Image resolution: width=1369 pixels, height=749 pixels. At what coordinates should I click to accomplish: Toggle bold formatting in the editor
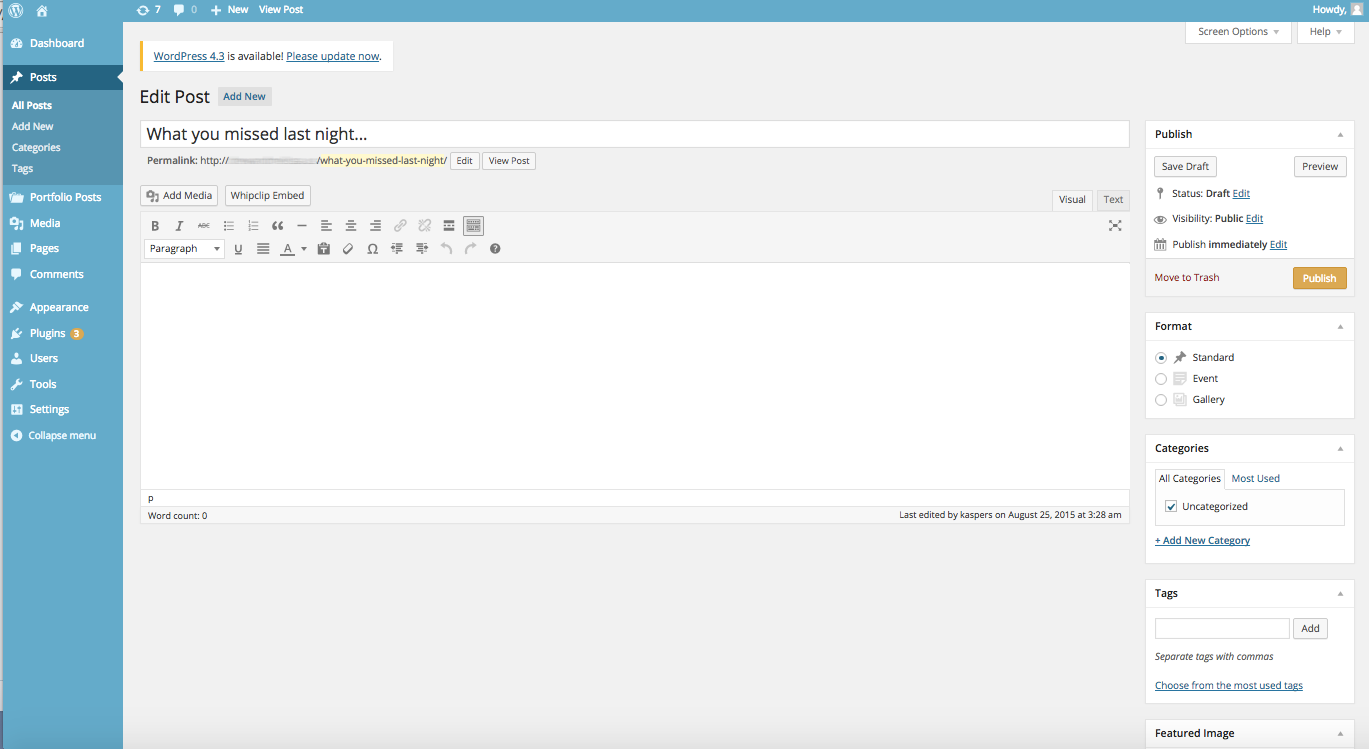pos(155,226)
